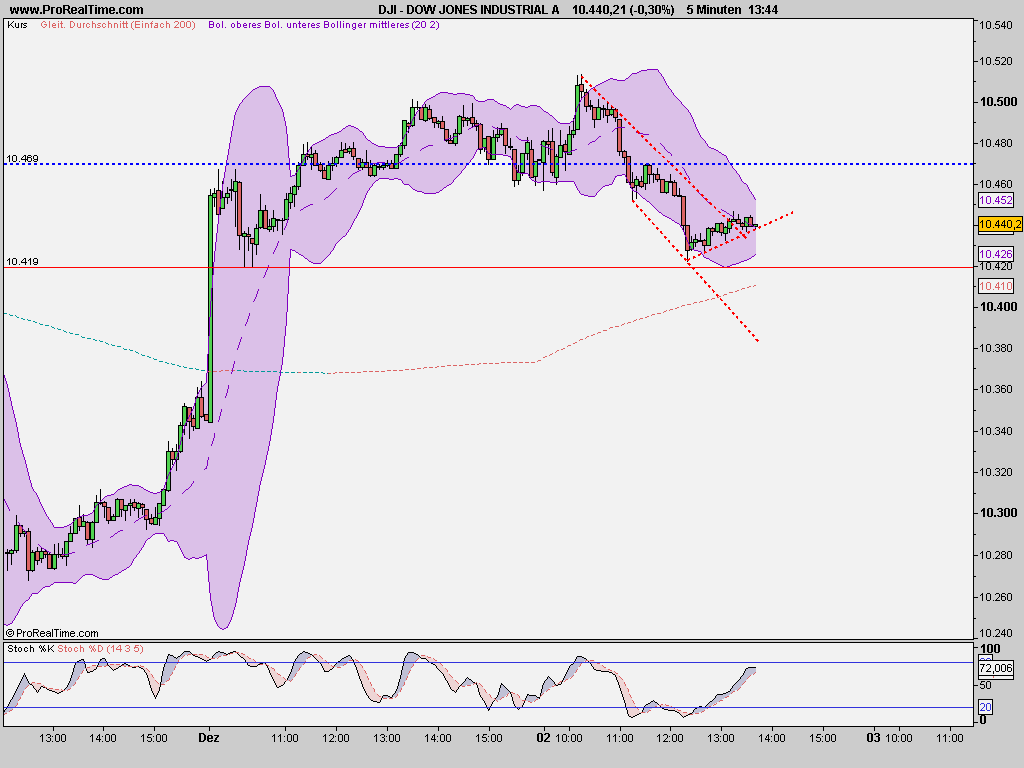Click the stochastic 20 level tag
Viewport: 1024px width, 768px height.
pos(985,707)
